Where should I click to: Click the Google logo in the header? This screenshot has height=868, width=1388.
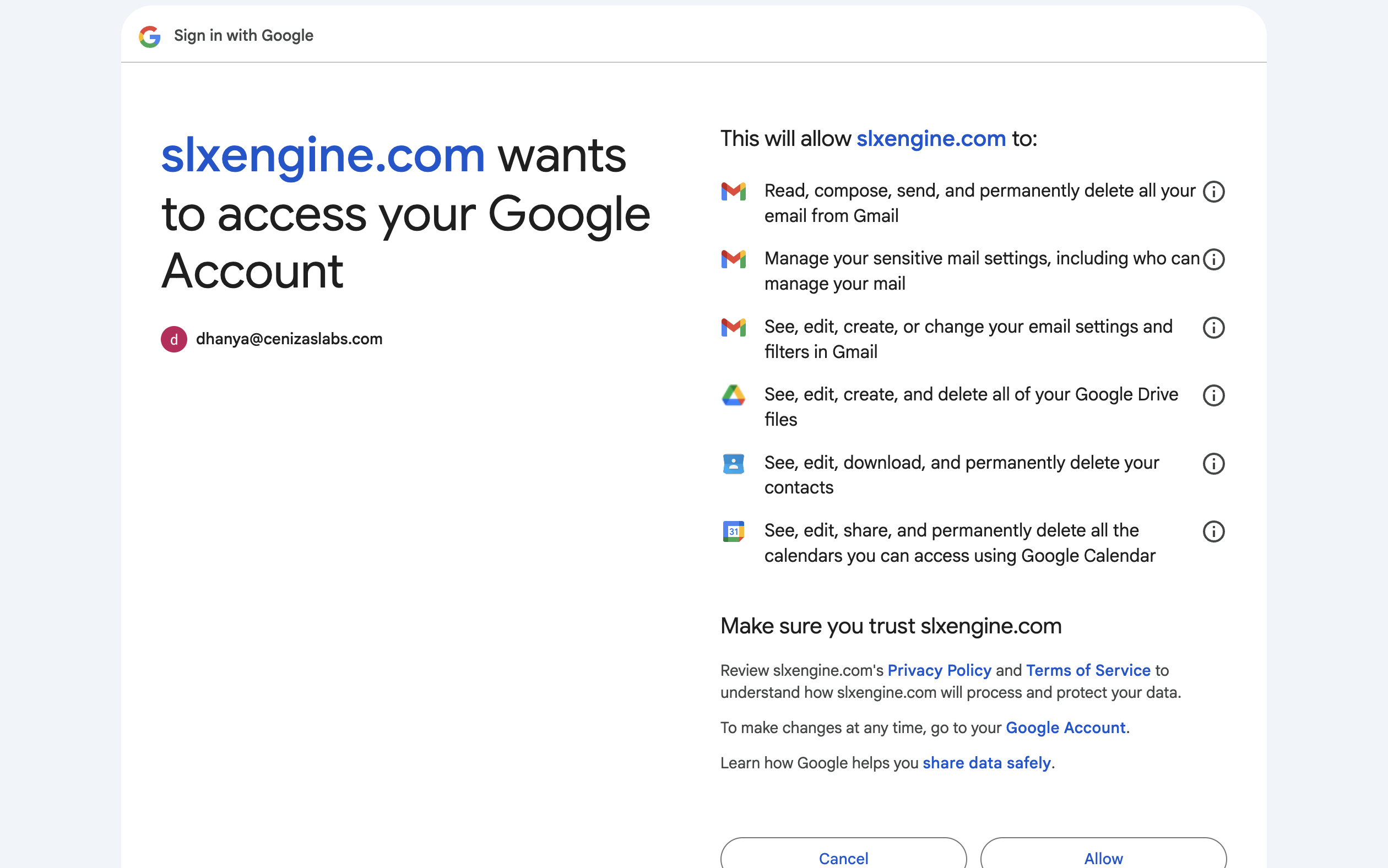(150, 36)
